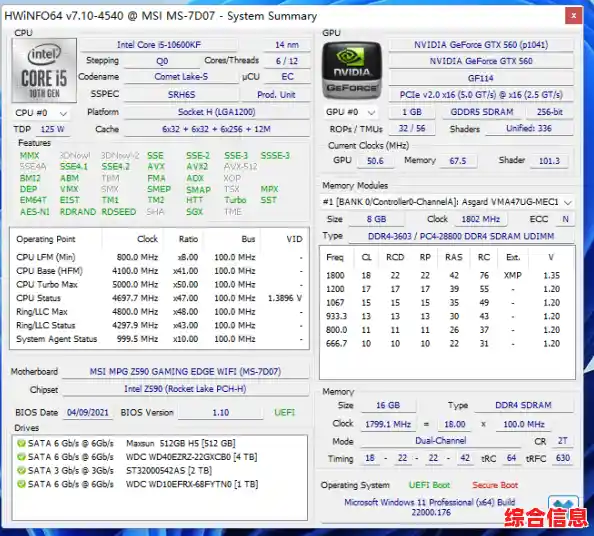The height and width of the screenshot is (536, 594).
Task: Click the total memory size 16 GB
Action: point(388,406)
